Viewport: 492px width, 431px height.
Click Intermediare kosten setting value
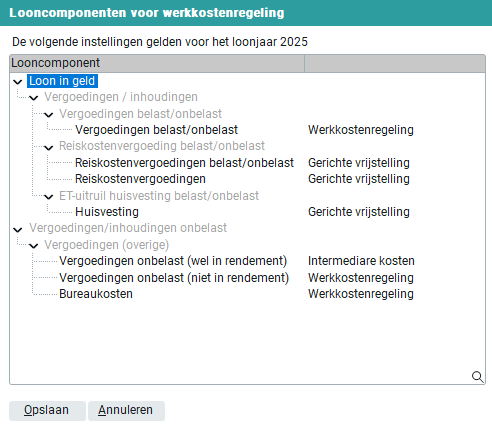click(x=361, y=261)
